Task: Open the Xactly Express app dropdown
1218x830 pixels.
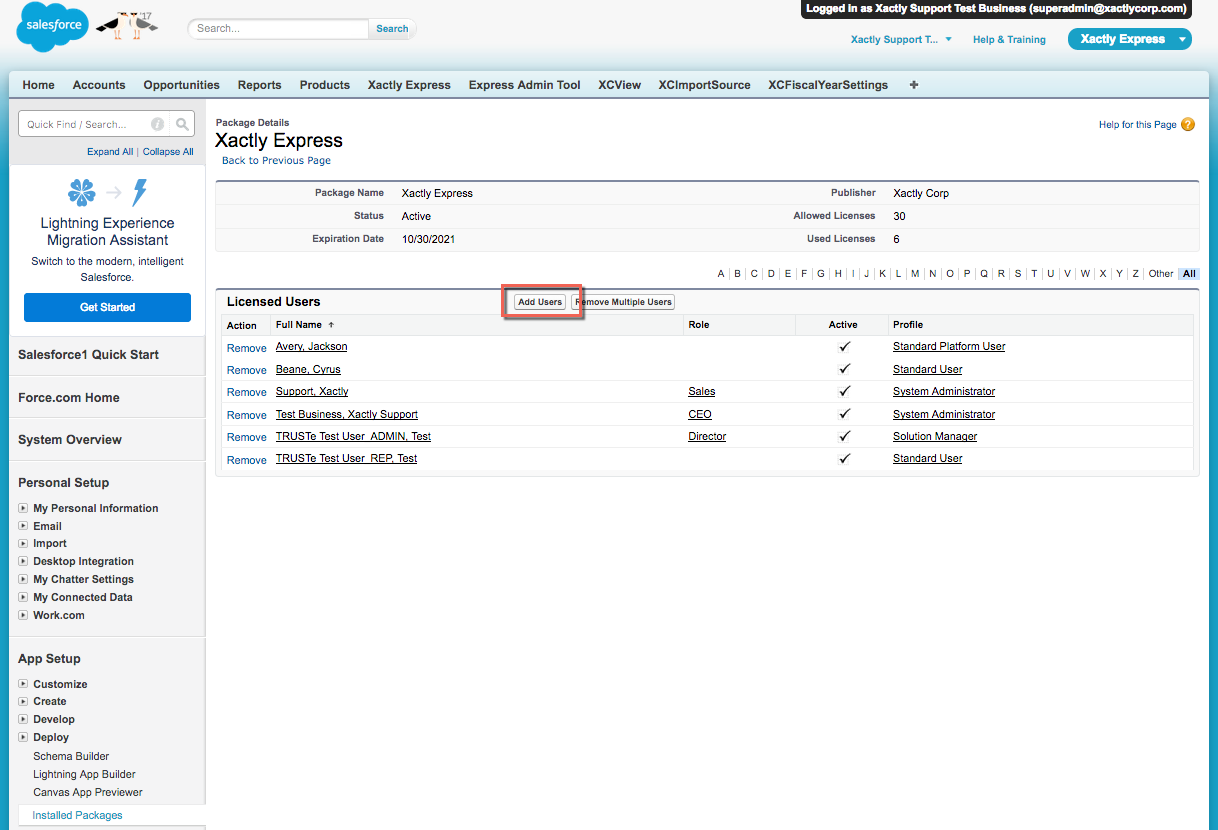Action: click(1130, 39)
